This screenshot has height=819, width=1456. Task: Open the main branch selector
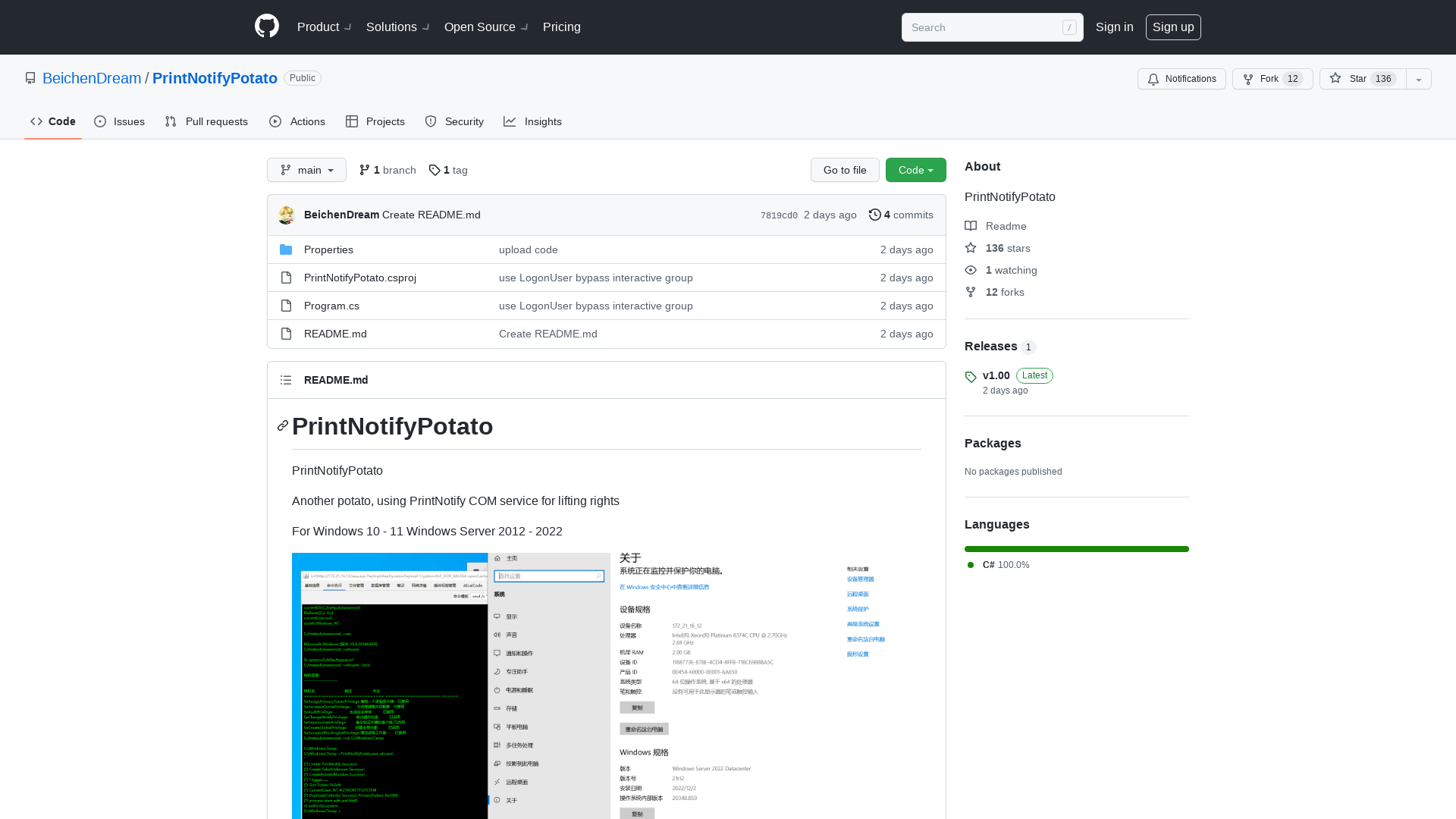[x=306, y=170]
